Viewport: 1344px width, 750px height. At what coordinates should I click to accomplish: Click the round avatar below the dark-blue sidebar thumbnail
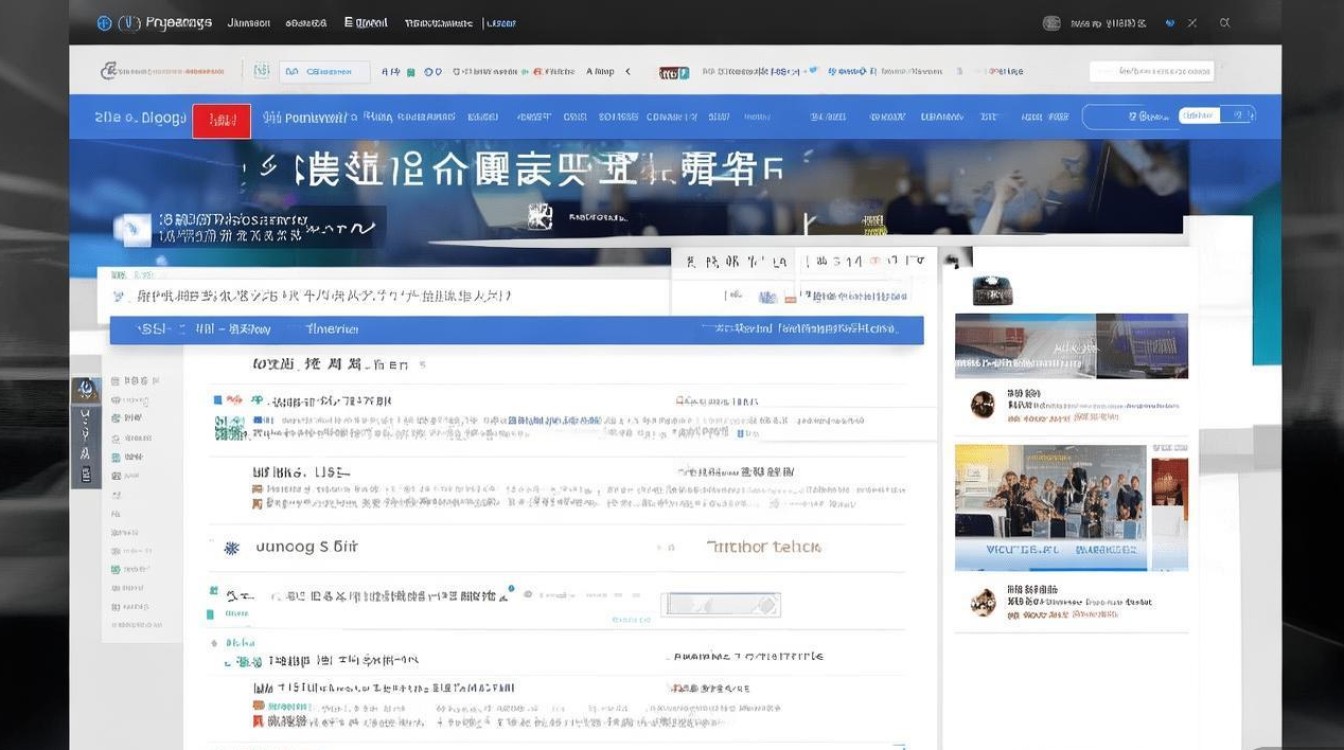pyautogui.click(x=983, y=404)
